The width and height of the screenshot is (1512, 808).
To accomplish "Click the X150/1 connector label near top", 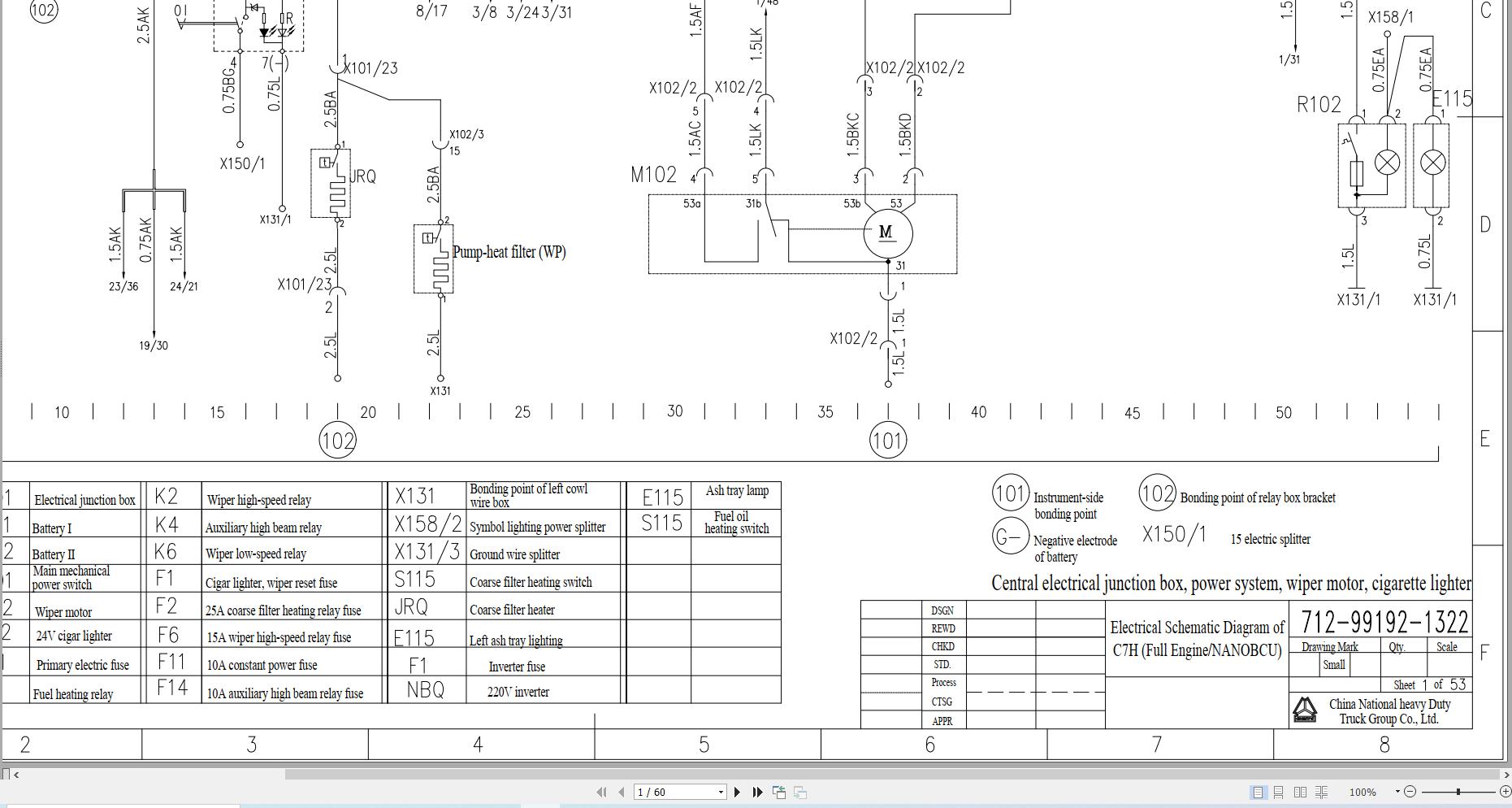I will tap(242, 163).
